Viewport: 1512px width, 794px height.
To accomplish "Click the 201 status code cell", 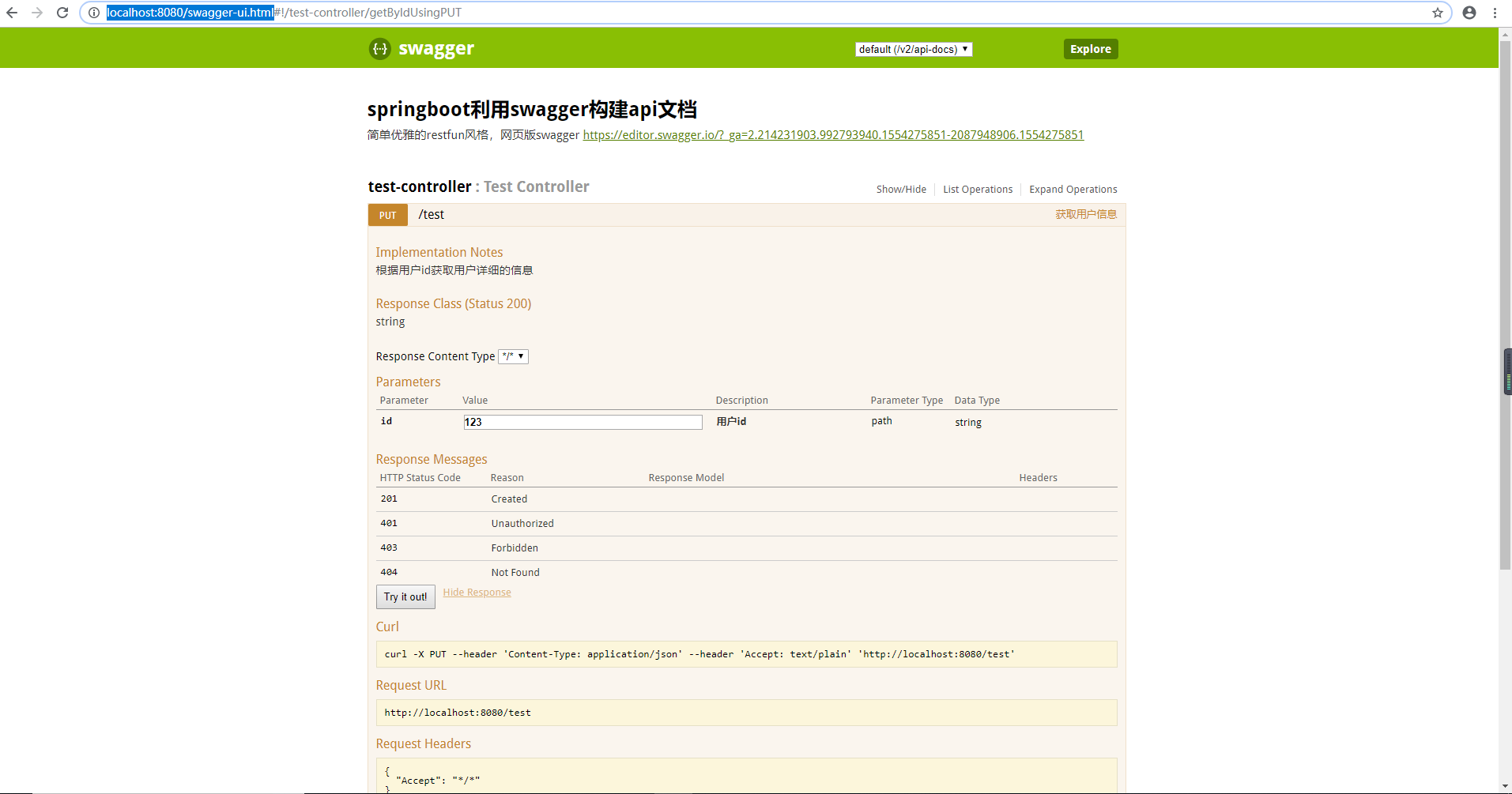I will point(389,499).
